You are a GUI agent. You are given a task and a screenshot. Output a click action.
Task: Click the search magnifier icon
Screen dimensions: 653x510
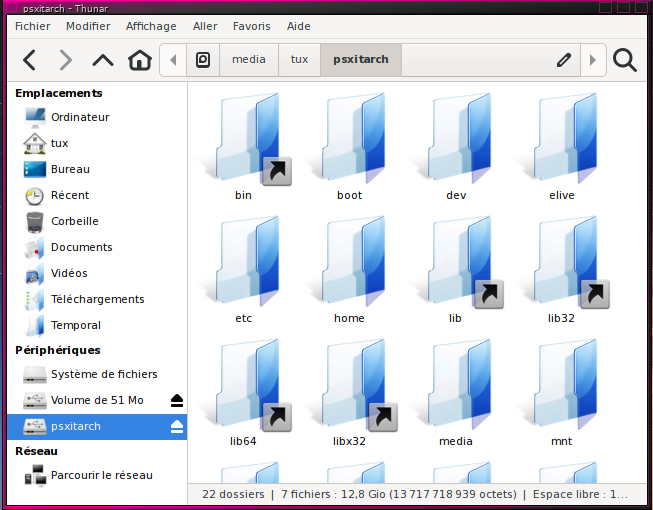click(625, 60)
